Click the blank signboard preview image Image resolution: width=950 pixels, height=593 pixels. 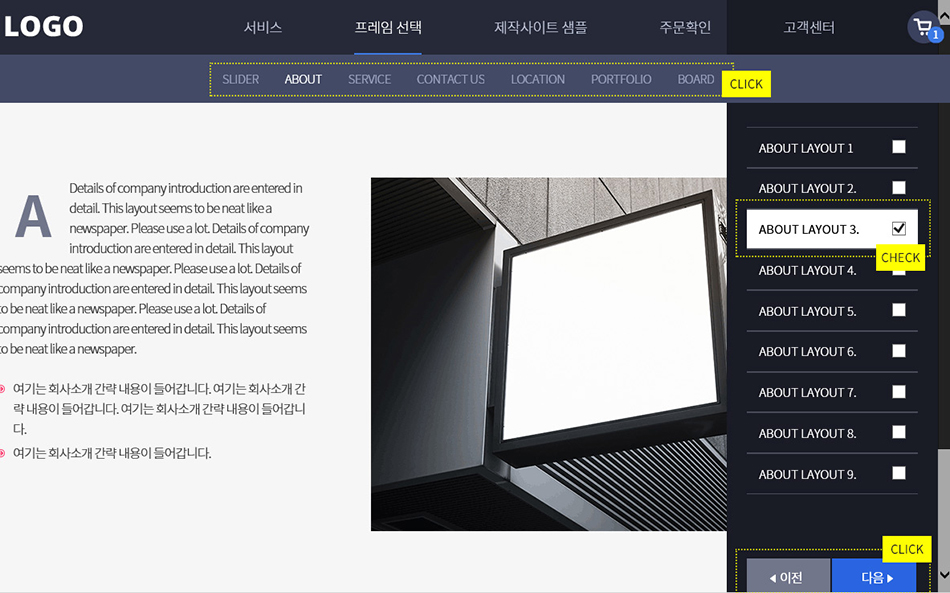coord(548,354)
